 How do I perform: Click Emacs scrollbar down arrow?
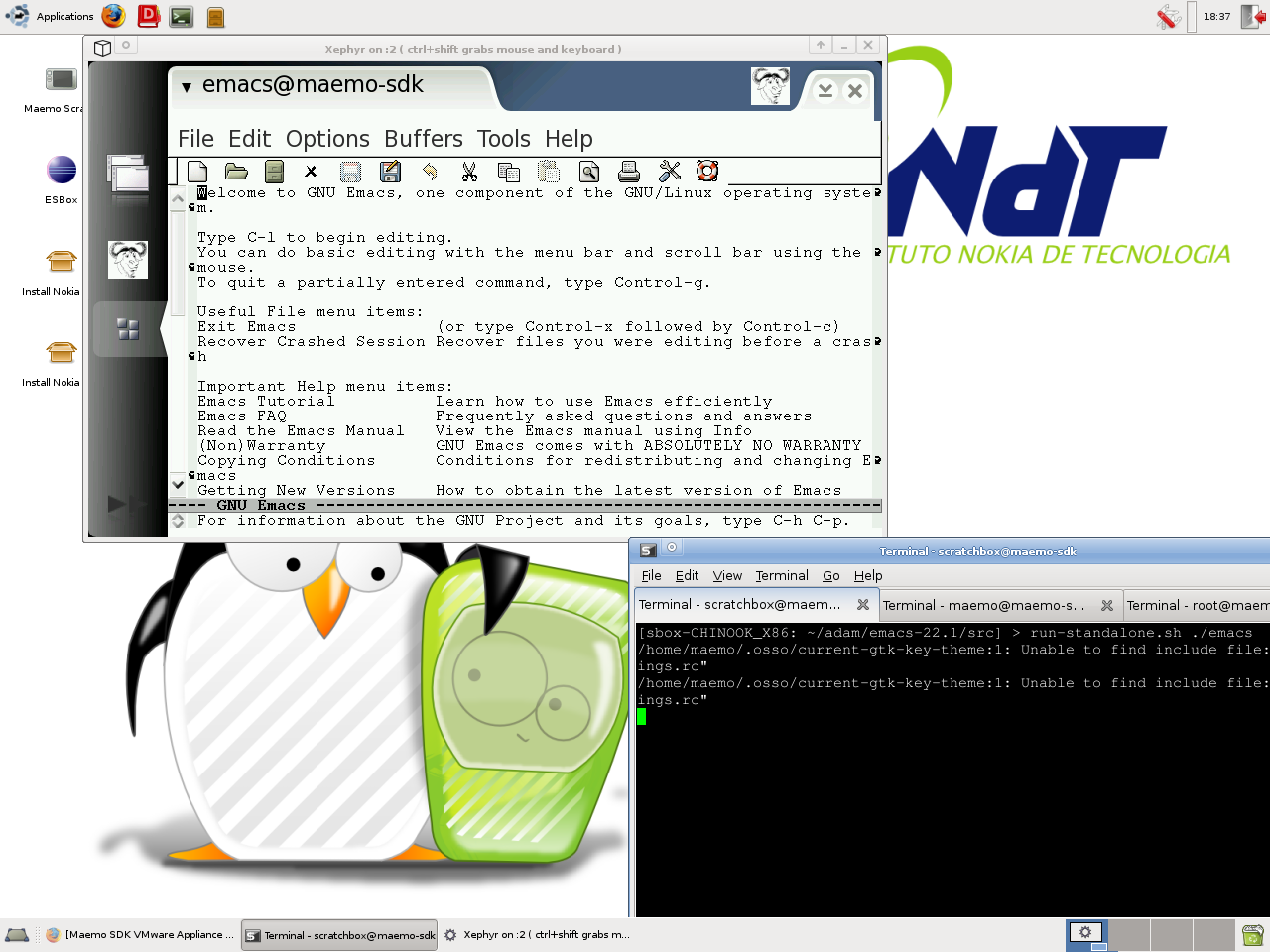pos(178,485)
